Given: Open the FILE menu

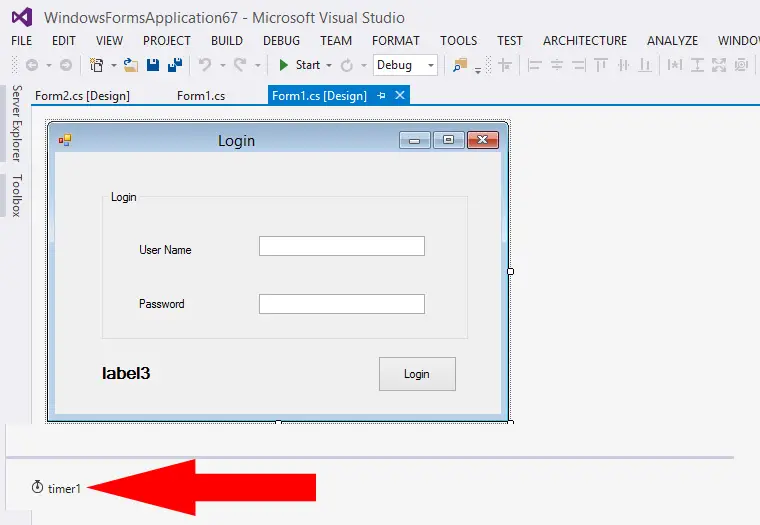Looking at the screenshot, I should (21, 41).
